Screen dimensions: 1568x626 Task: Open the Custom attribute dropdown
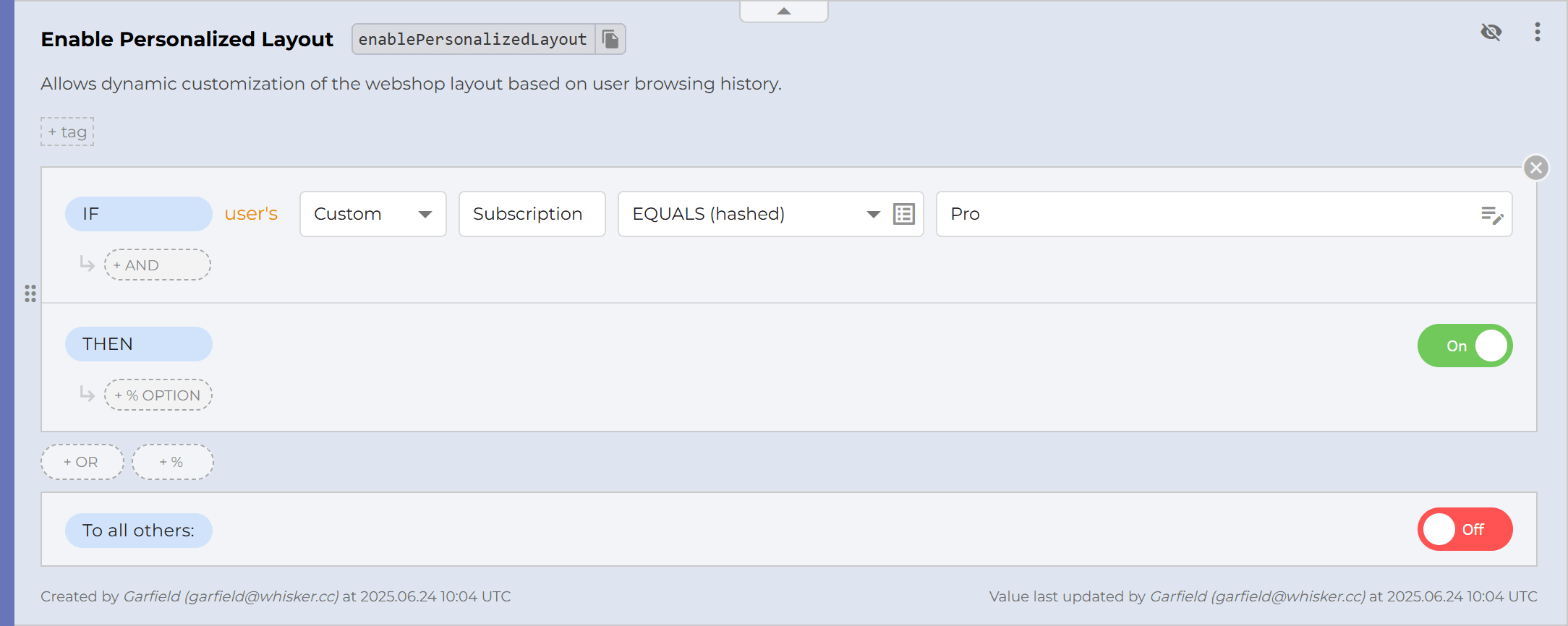point(372,214)
